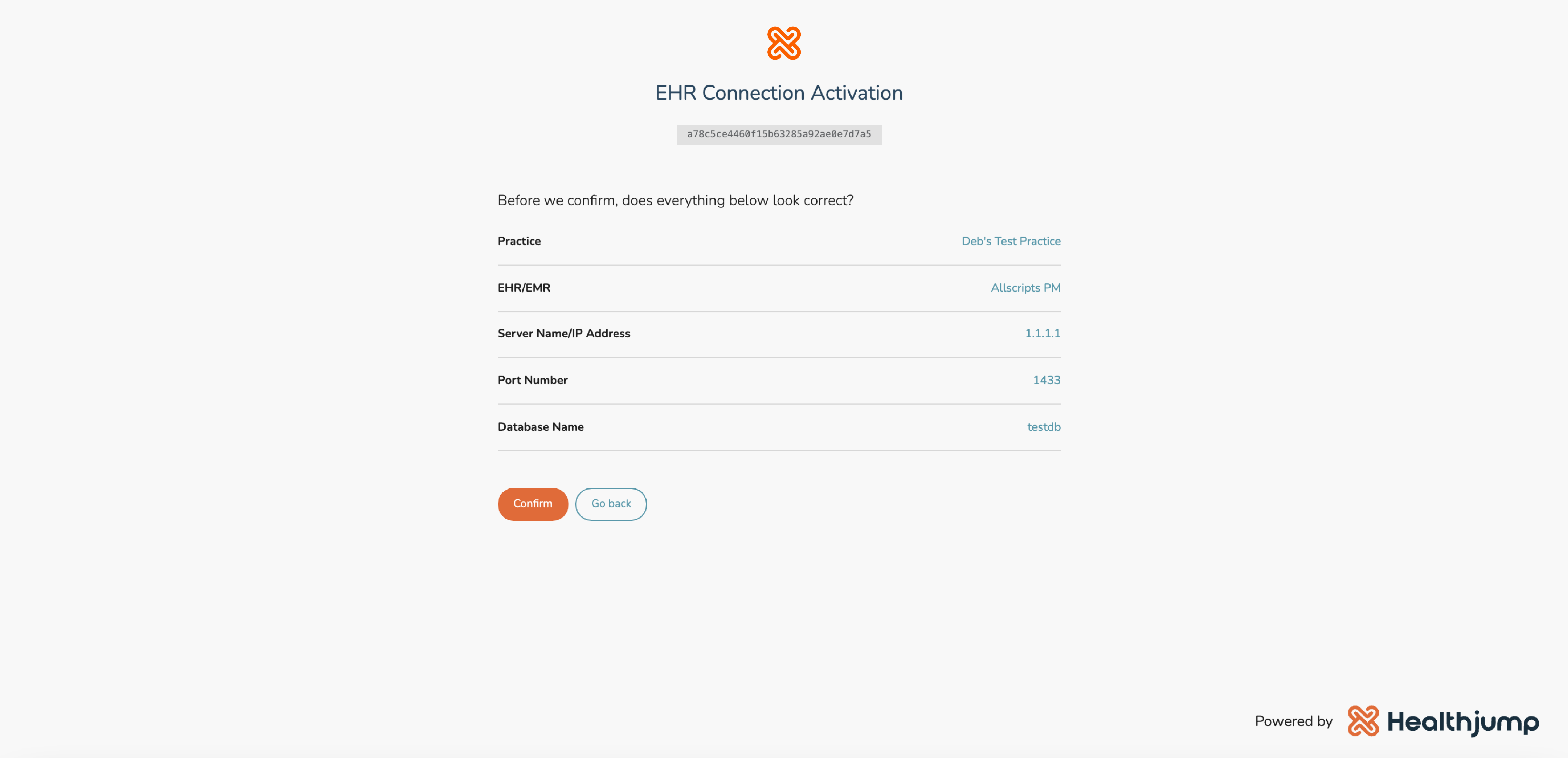Click the orange Healthjump logo at top
Viewport: 1568px width, 758px height.
[x=783, y=43]
